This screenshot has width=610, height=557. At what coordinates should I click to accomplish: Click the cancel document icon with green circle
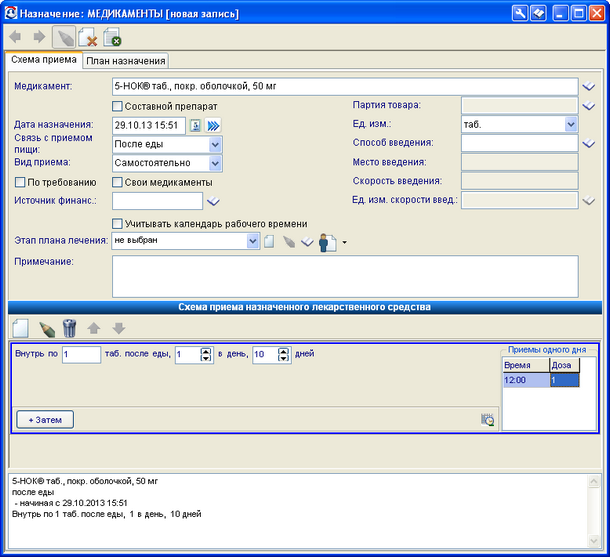[112, 37]
